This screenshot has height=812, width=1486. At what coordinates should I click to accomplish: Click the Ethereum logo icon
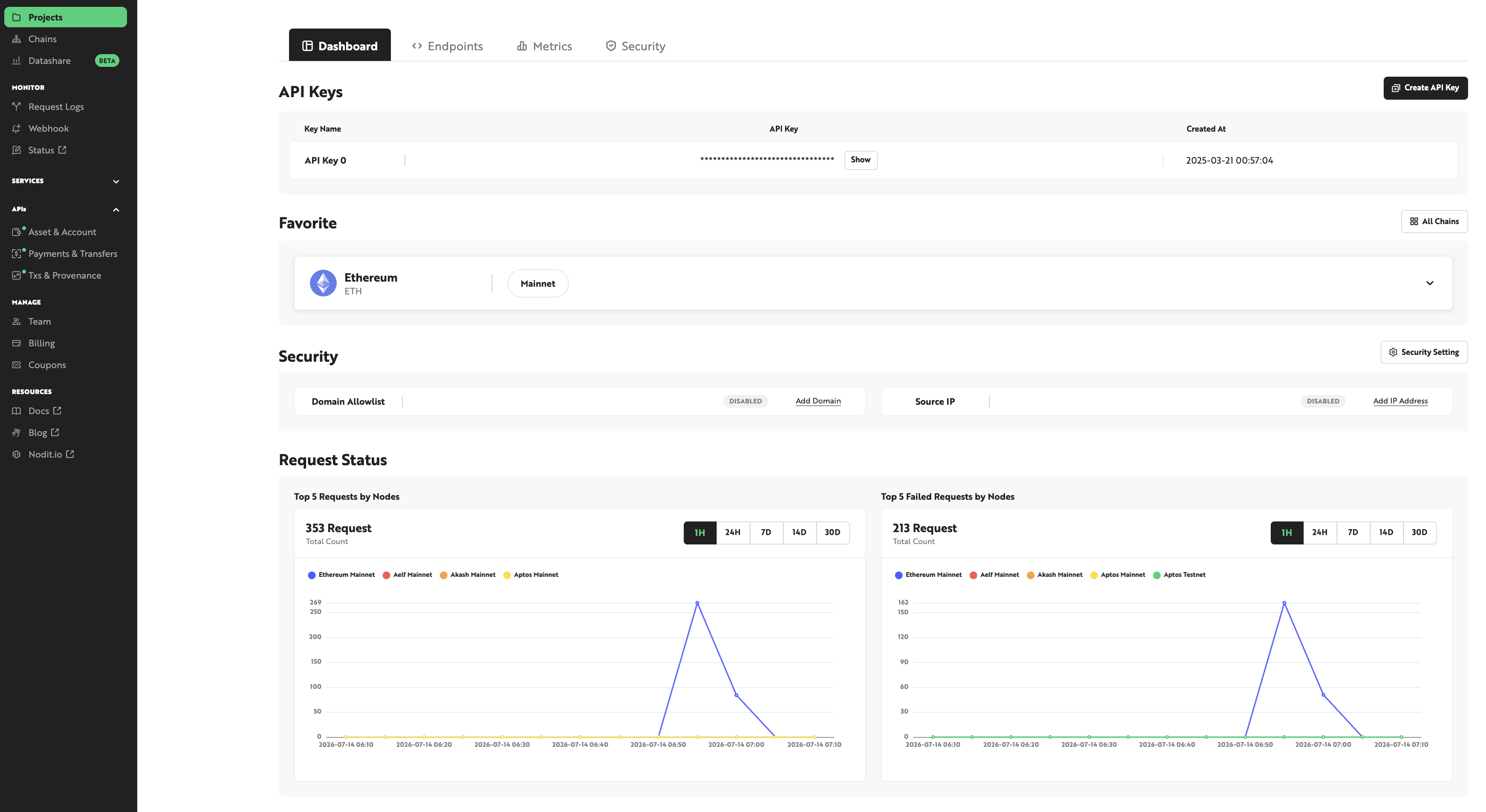[323, 283]
